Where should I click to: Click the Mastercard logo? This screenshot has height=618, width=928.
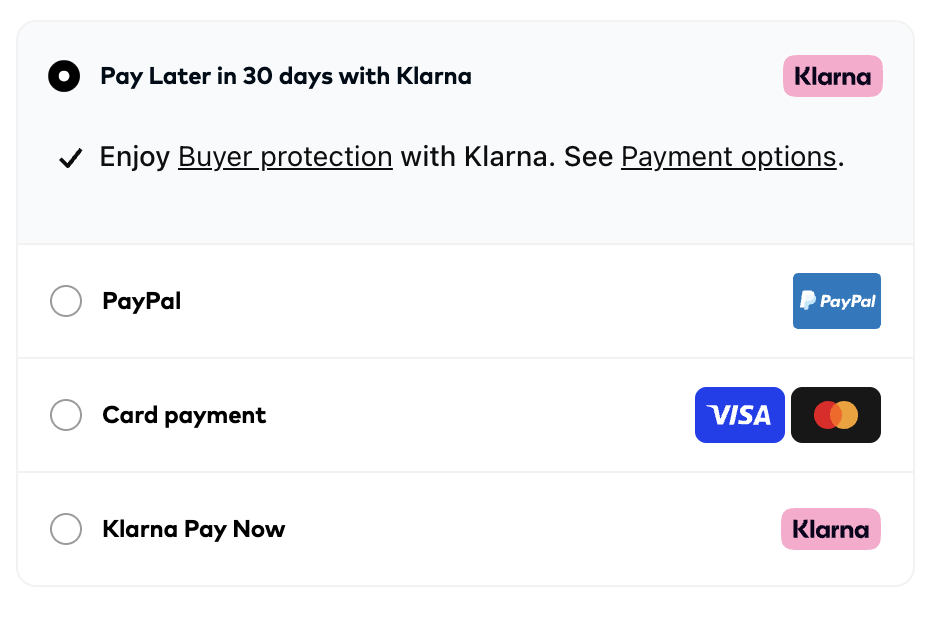click(835, 415)
